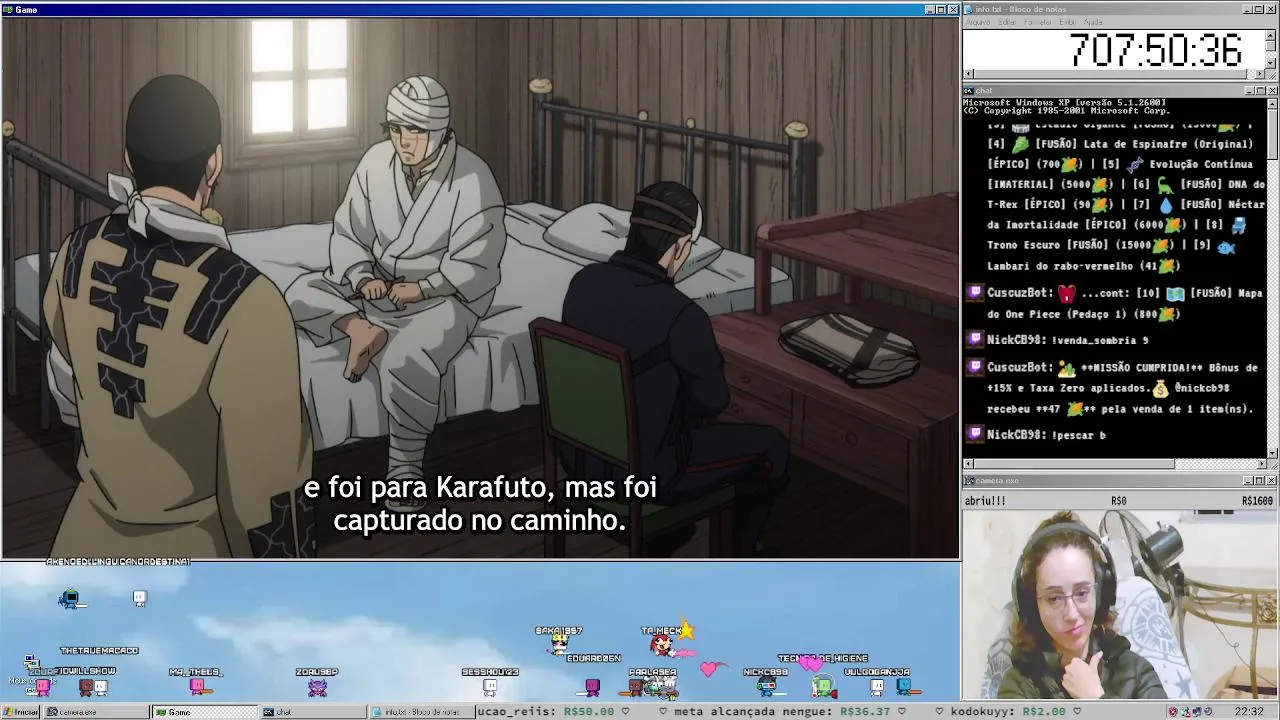Click the SAKAI397 flying avatar
This screenshot has width=1280, height=720.
pos(559,644)
